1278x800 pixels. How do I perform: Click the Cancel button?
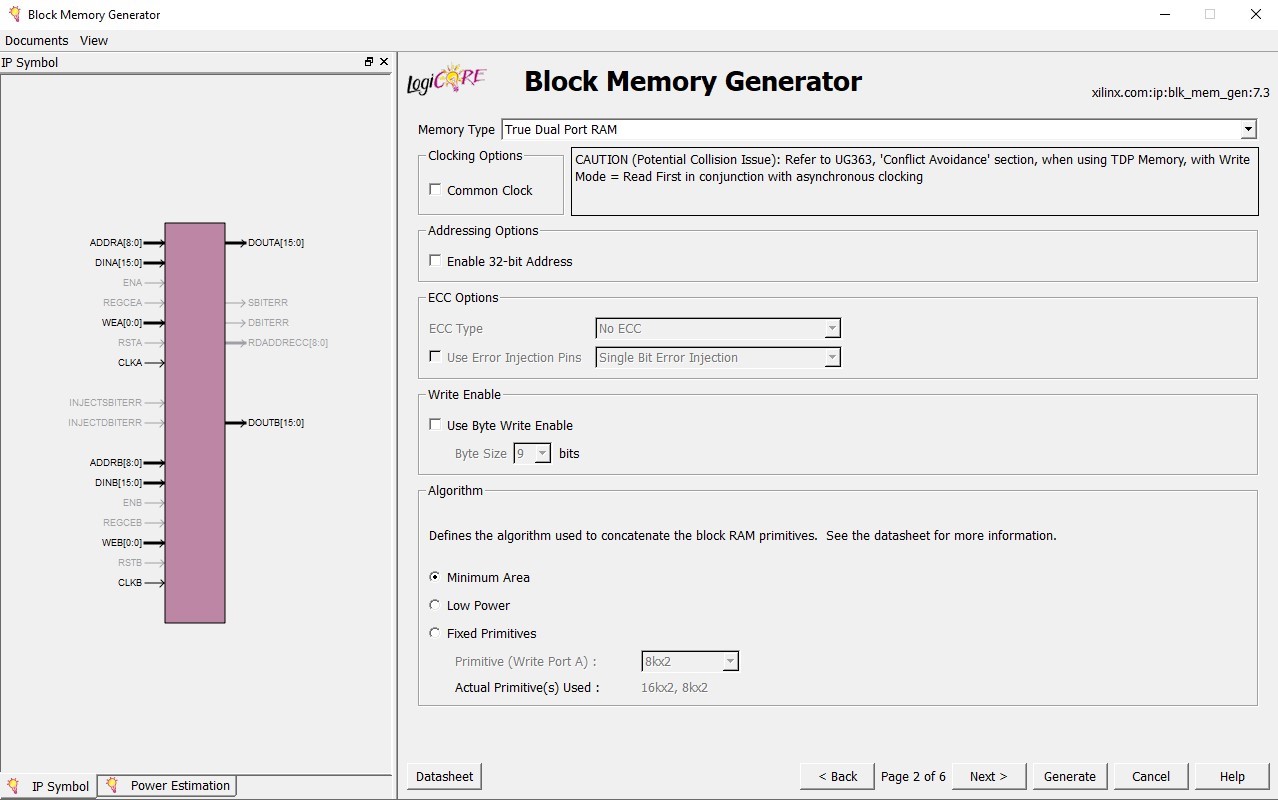coord(1151,776)
